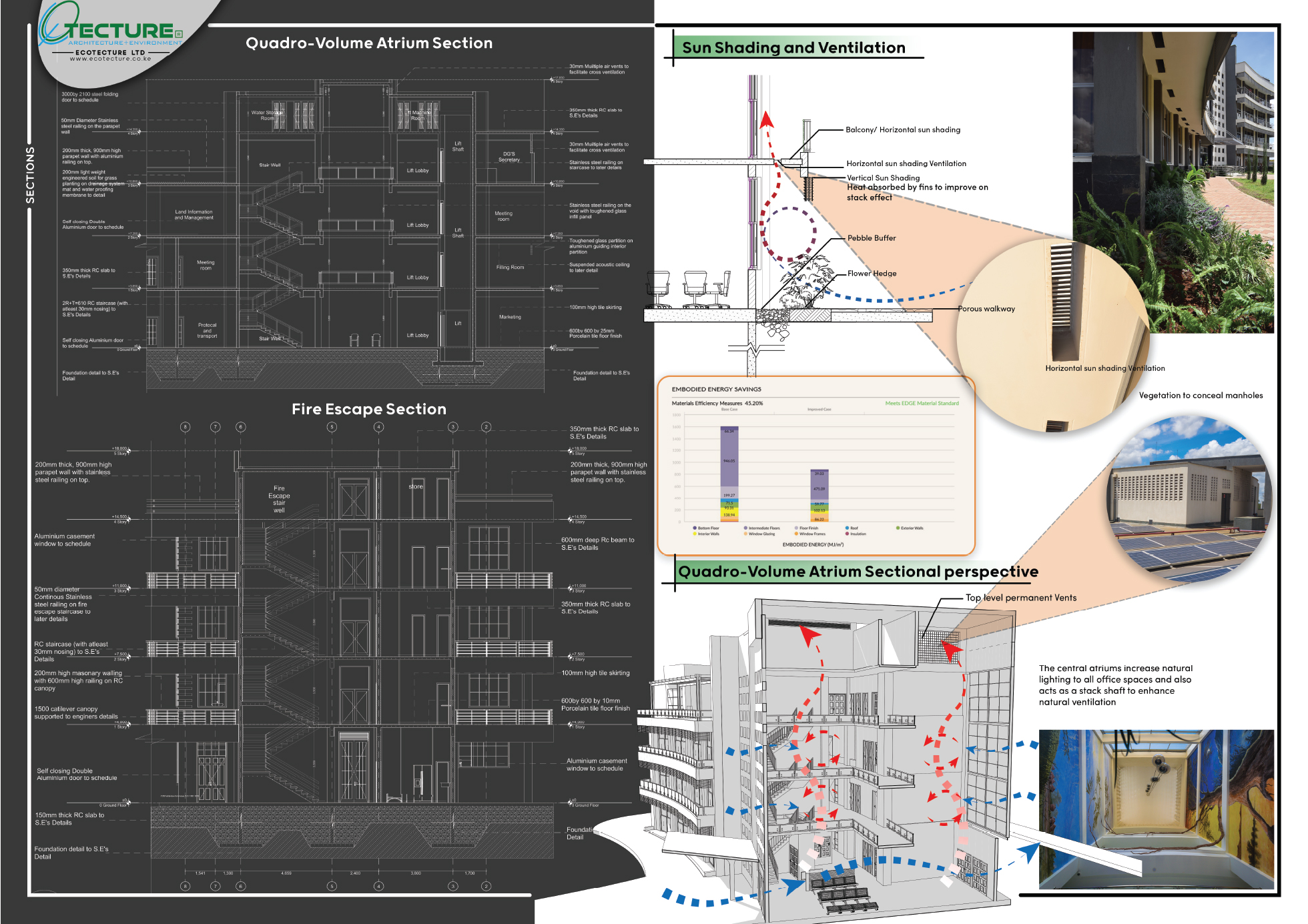Click the Porous walkway label
This screenshot has height=924, width=1308.
986,309
